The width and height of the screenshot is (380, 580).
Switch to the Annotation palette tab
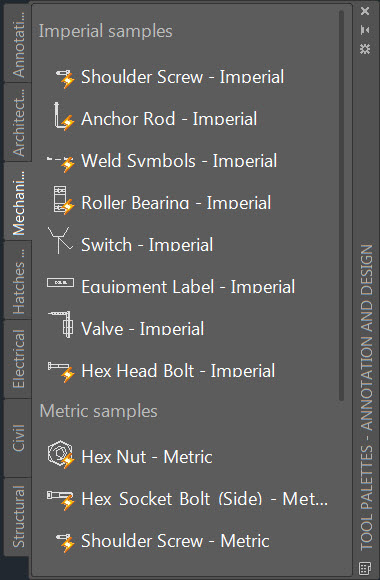[x=18, y=44]
